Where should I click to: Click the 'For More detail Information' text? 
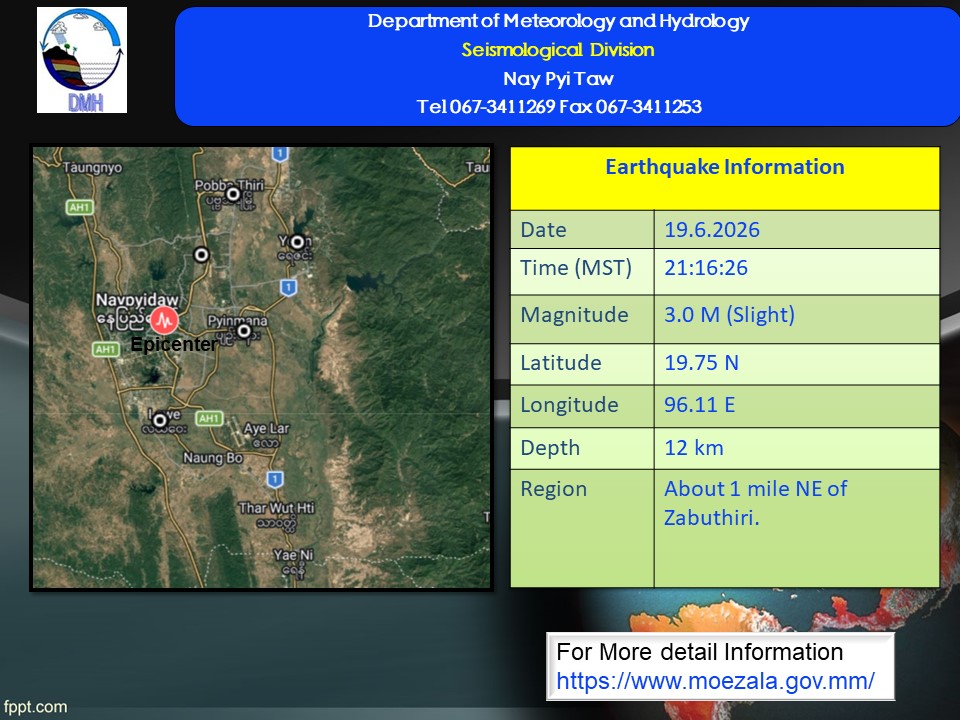click(x=699, y=652)
